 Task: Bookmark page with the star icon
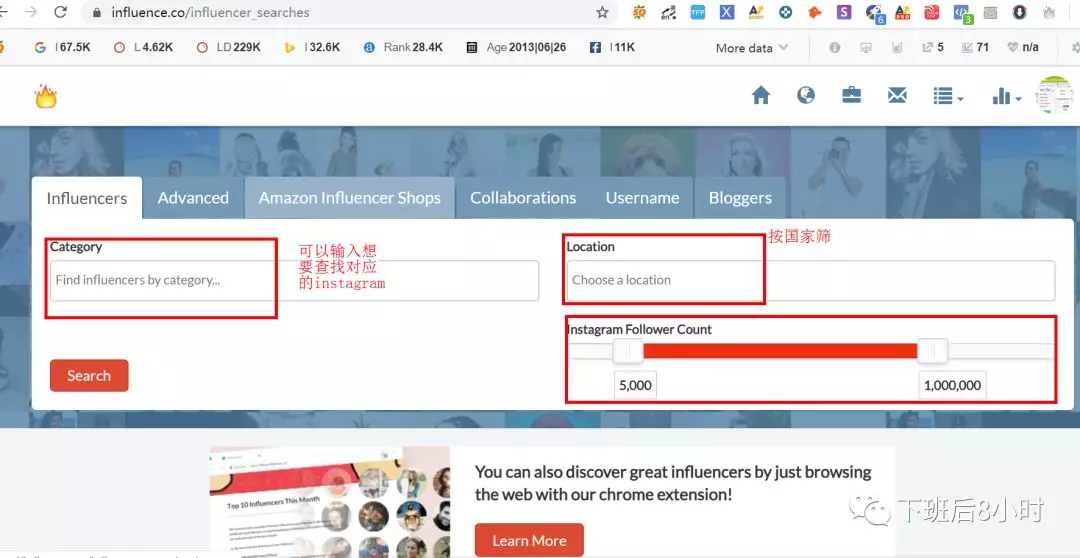[x=602, y=12]
